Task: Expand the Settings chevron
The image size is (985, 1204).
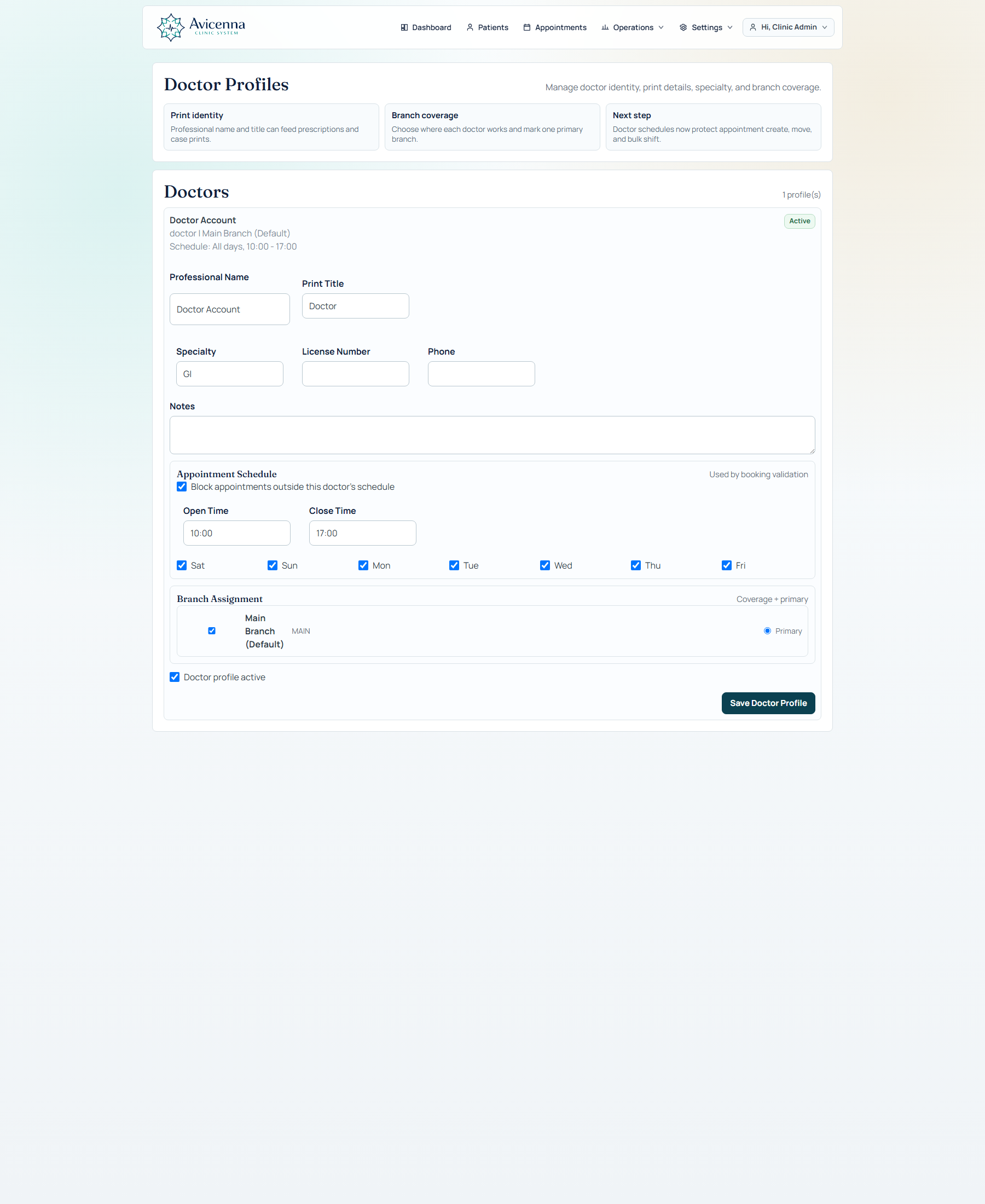Action: (x=730, y=27)
